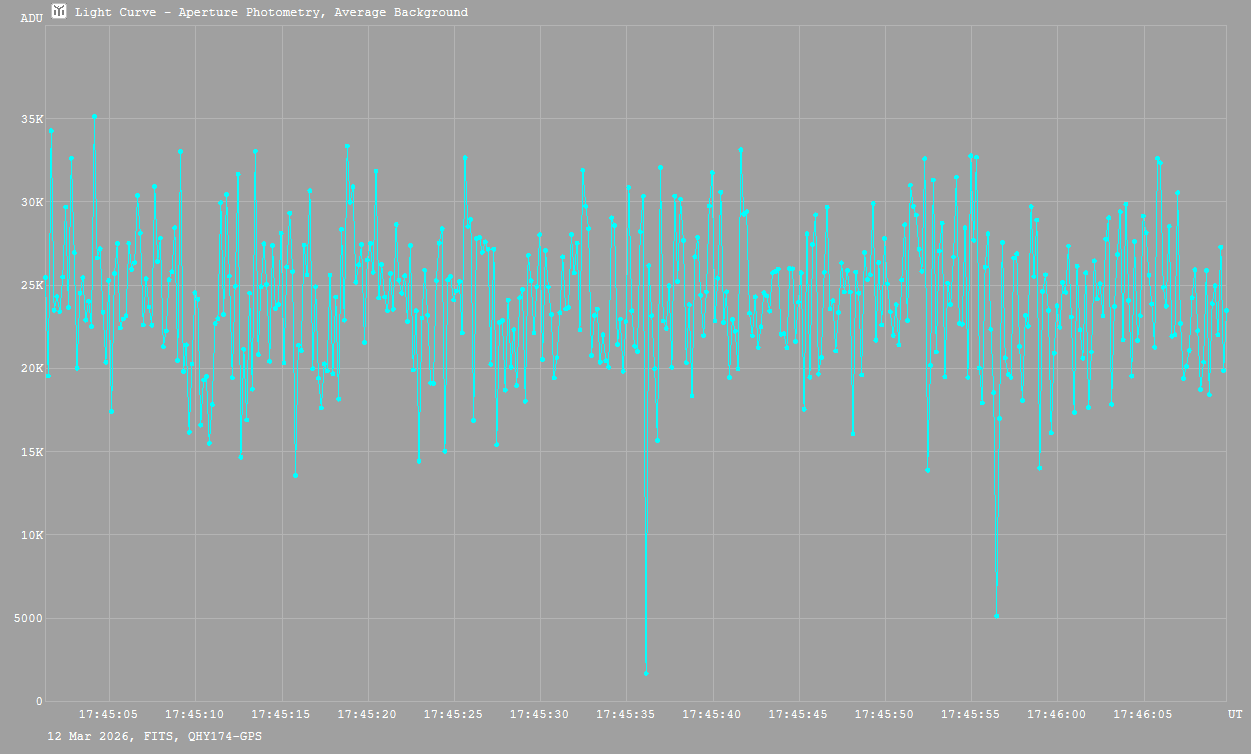Click the light curve app icon beside the title
This screenshot has height=754, width=1251.
pyautogui.click(x=59, y=11)
